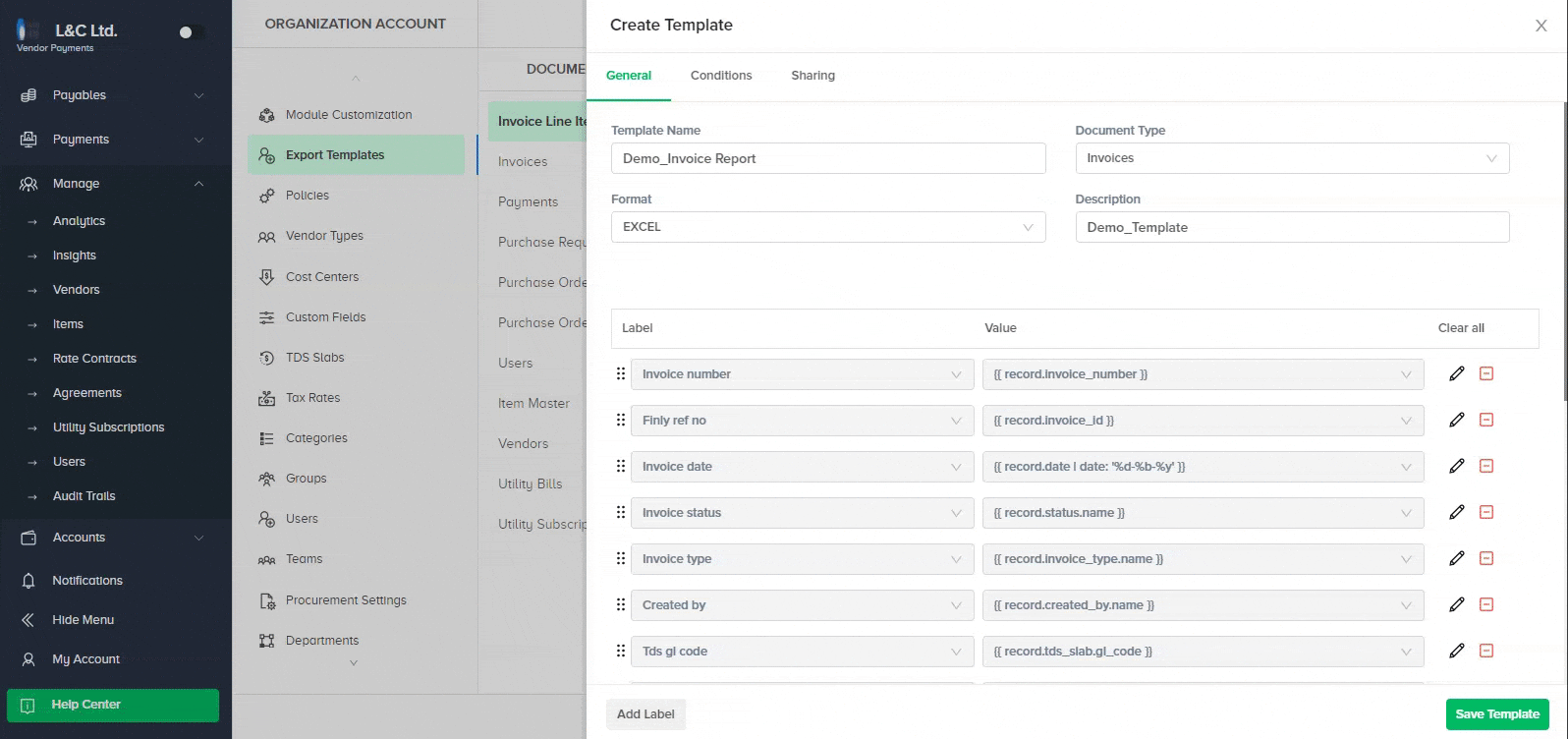
Task: Click the Payables sidebar icon
Action: pyautogui.click(x=28, y=95)
